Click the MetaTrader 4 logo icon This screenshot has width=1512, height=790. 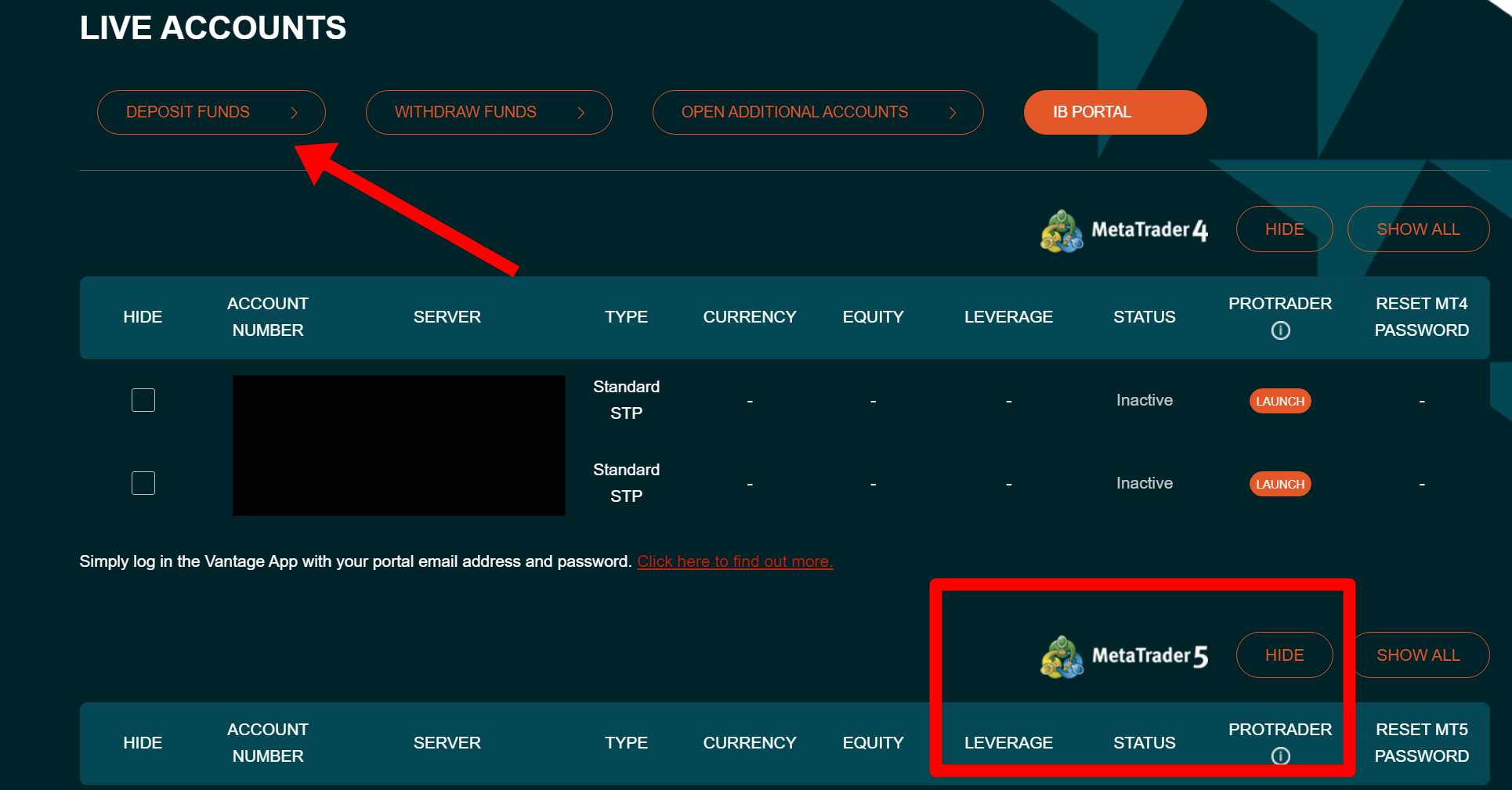1062,231
